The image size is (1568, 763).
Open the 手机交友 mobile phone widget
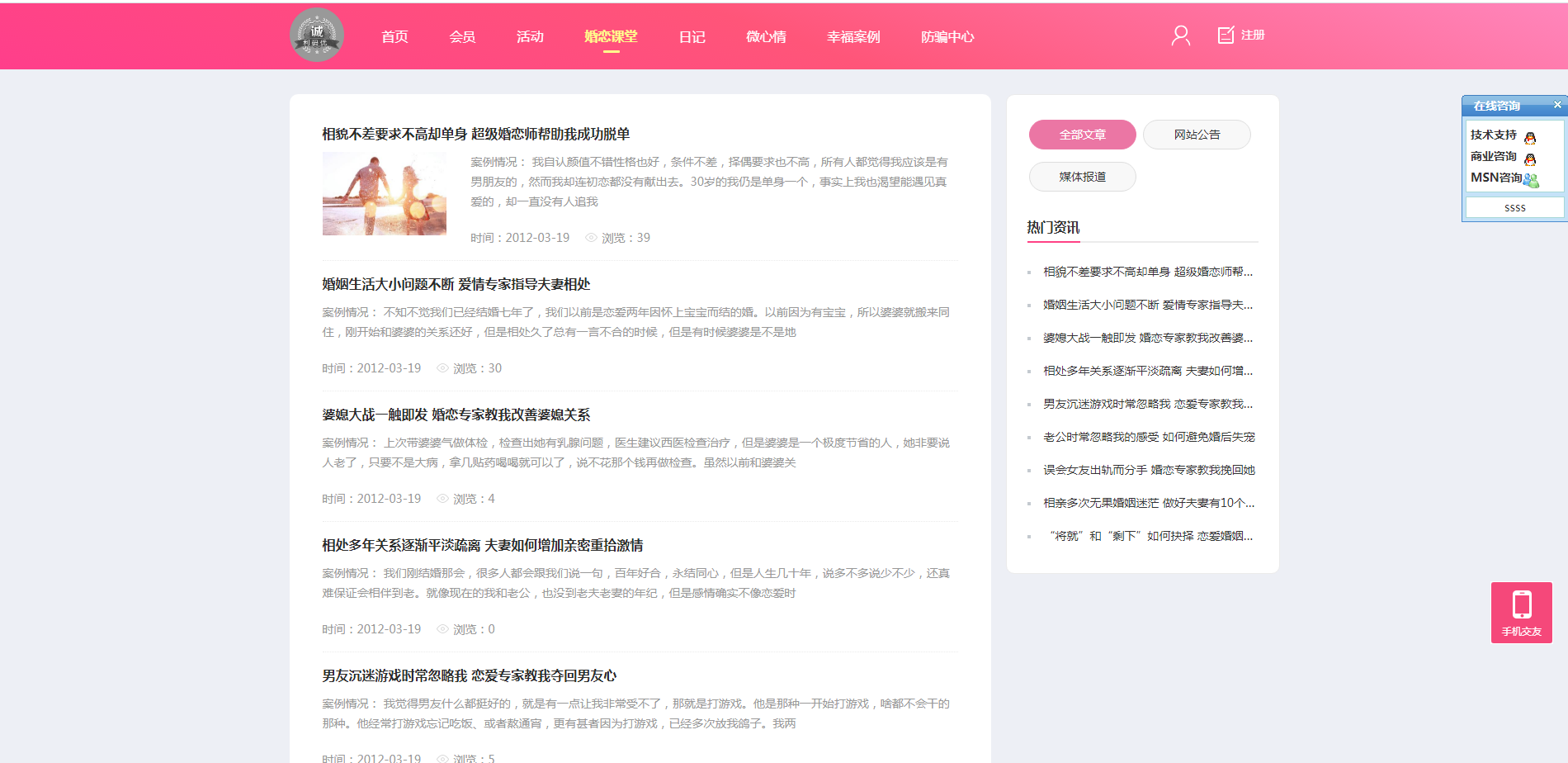[1521, 612]
